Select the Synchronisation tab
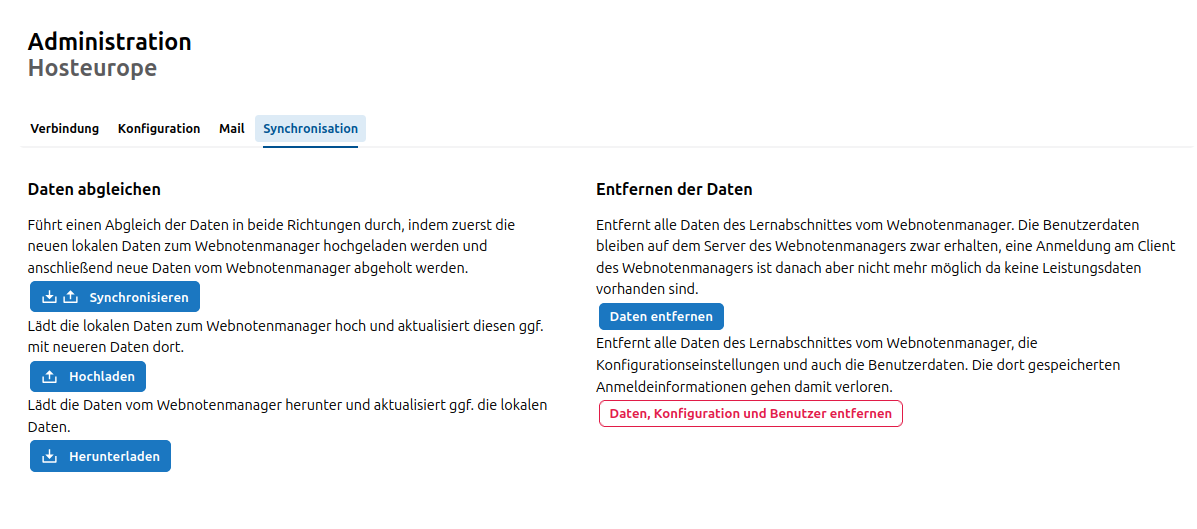The height and width of the screenshot is (529, 1197). click(x=310, y=129)
